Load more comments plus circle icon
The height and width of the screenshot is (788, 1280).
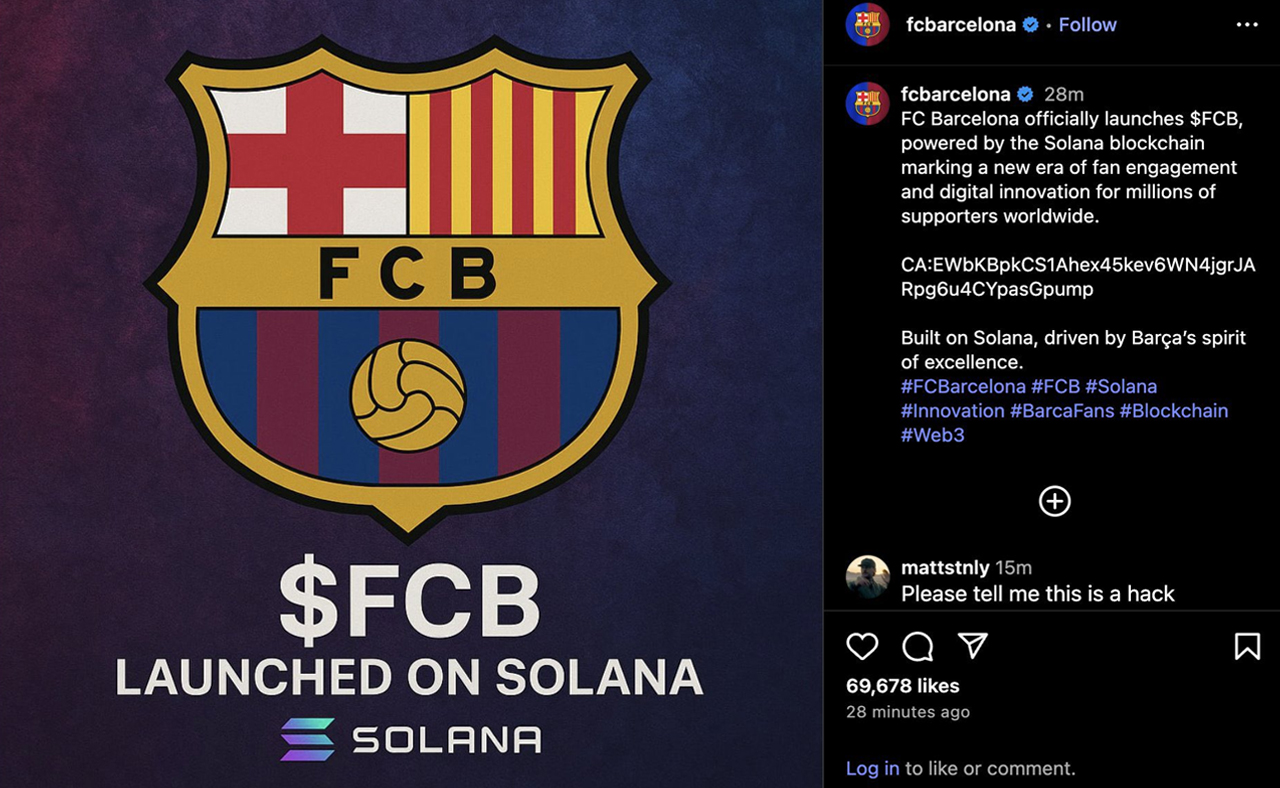pos(1054,501)
